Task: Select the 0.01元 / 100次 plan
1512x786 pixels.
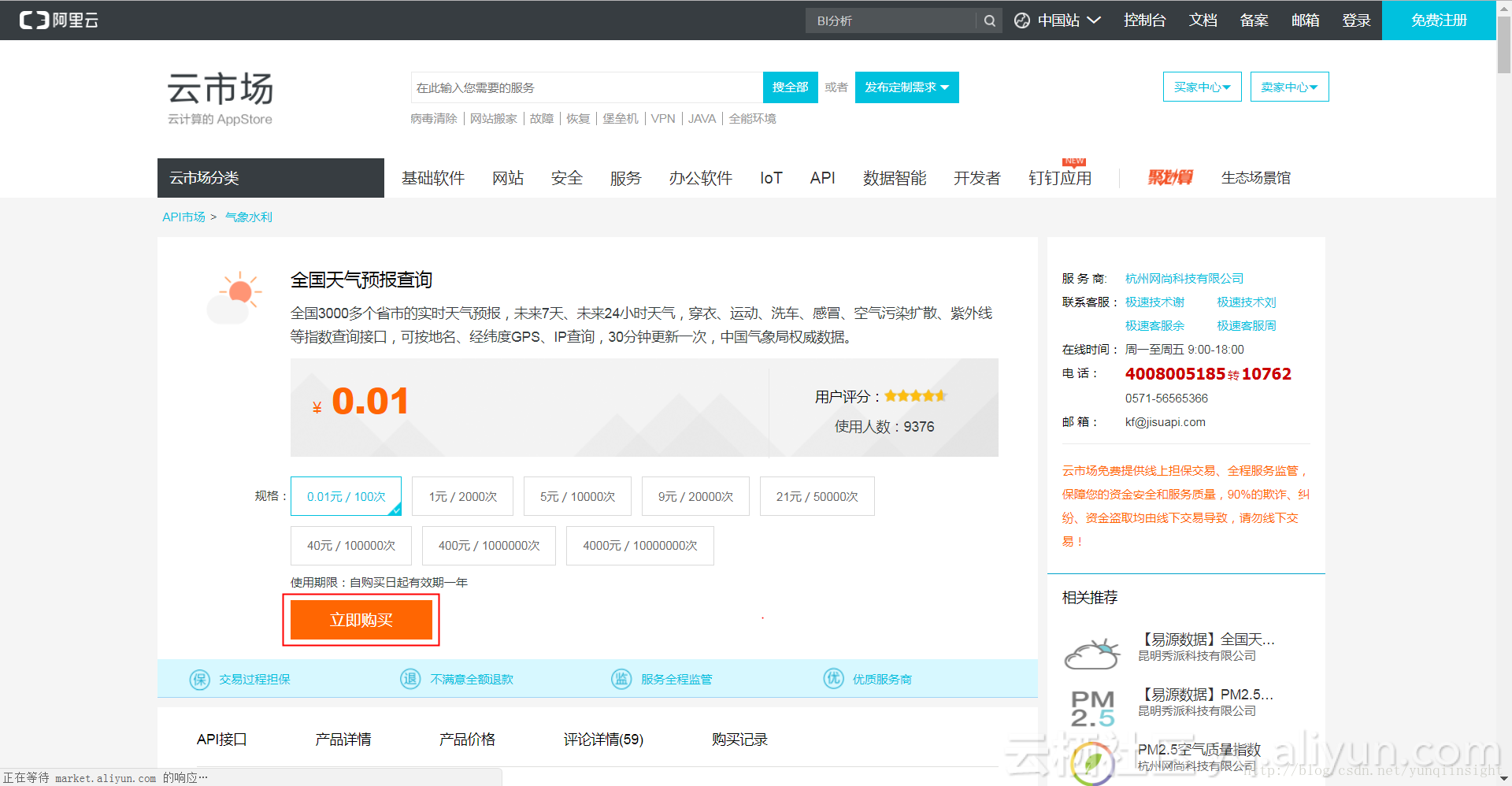Action: coord(346,496)
